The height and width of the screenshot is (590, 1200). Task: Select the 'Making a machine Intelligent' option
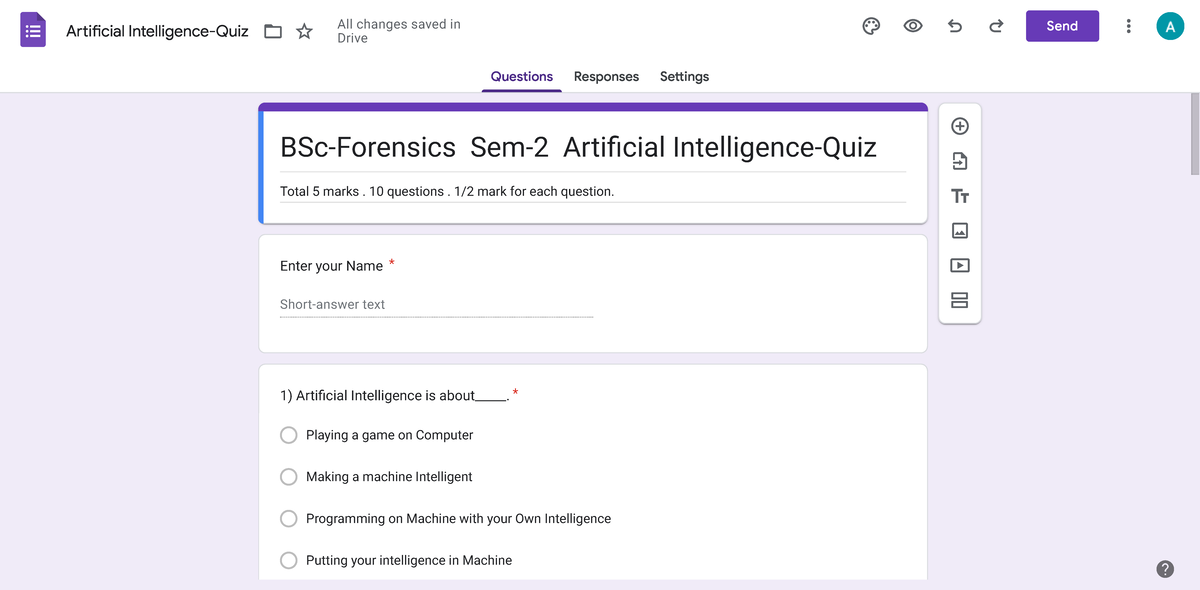(288, 477)
